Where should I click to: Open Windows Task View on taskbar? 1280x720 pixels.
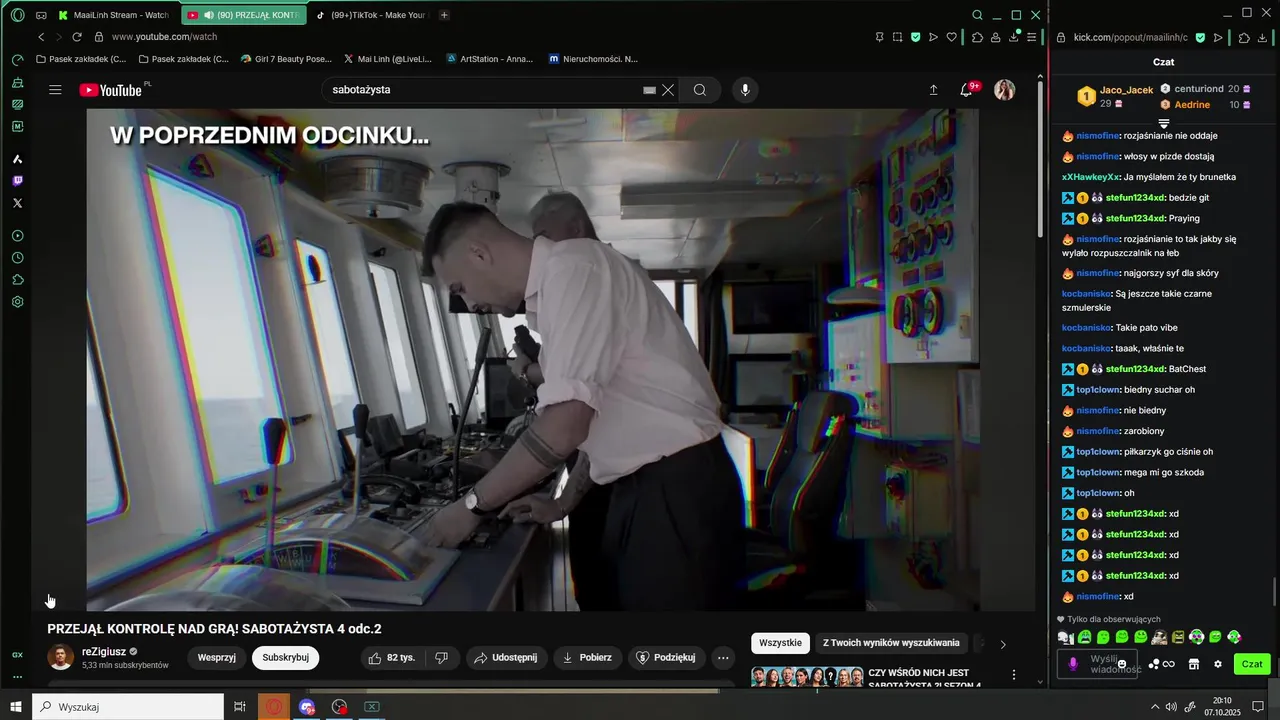coord(240,707)
